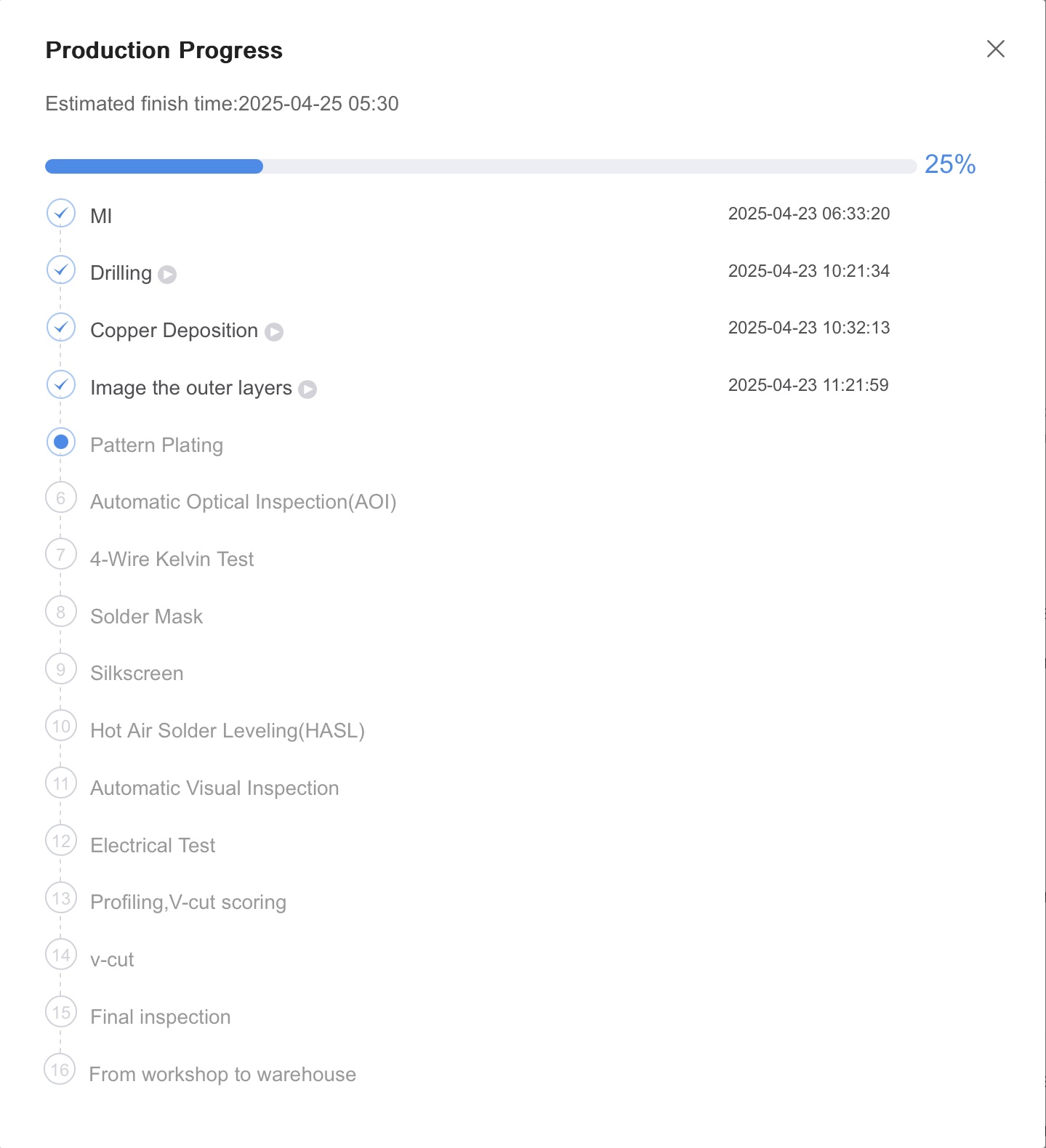Click the Profiling, V-cut scoring step

coord(188,902)
